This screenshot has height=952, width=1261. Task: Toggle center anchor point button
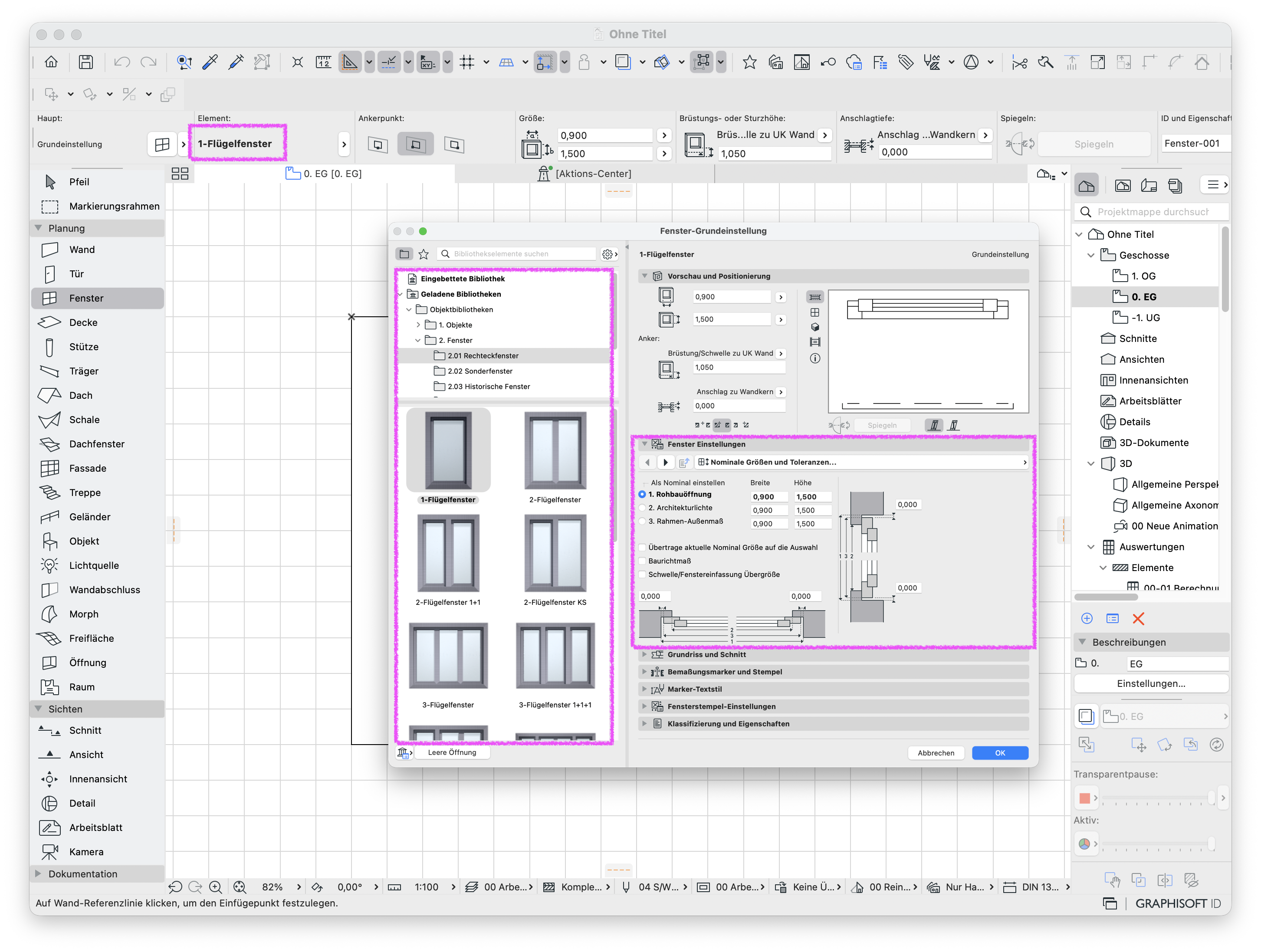416,144
